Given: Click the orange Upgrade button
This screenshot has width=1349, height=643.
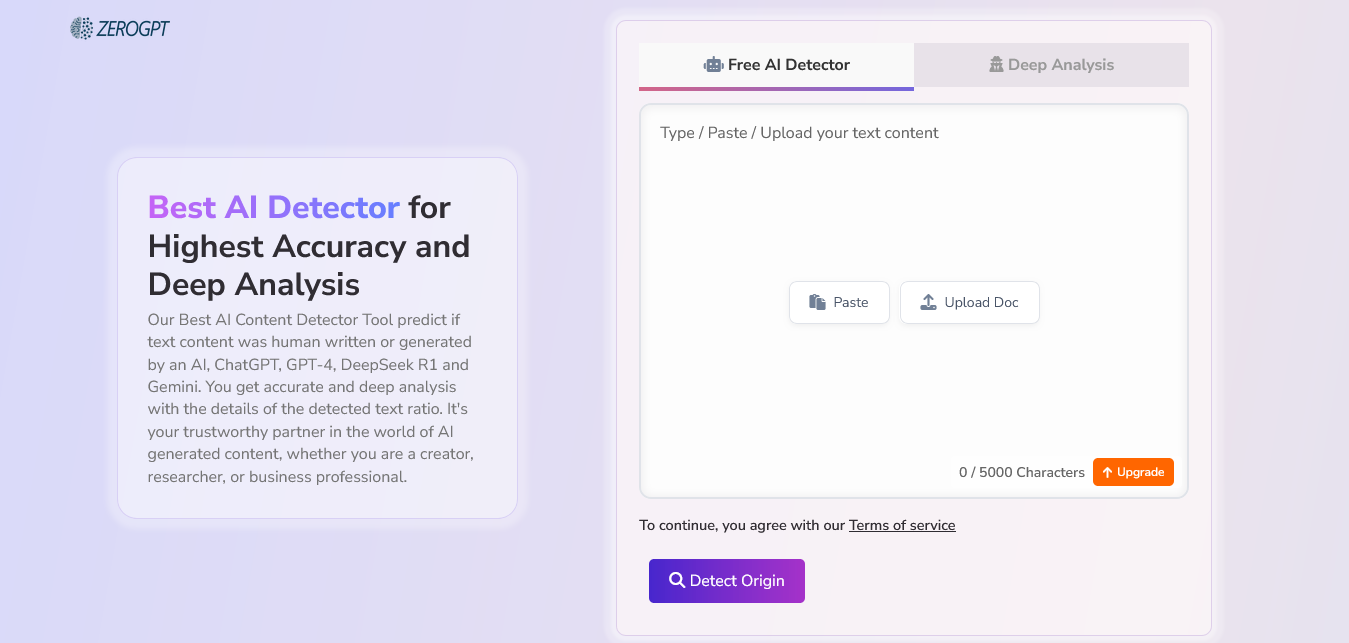Looking at the screenshot, I should coord(1133,472).
